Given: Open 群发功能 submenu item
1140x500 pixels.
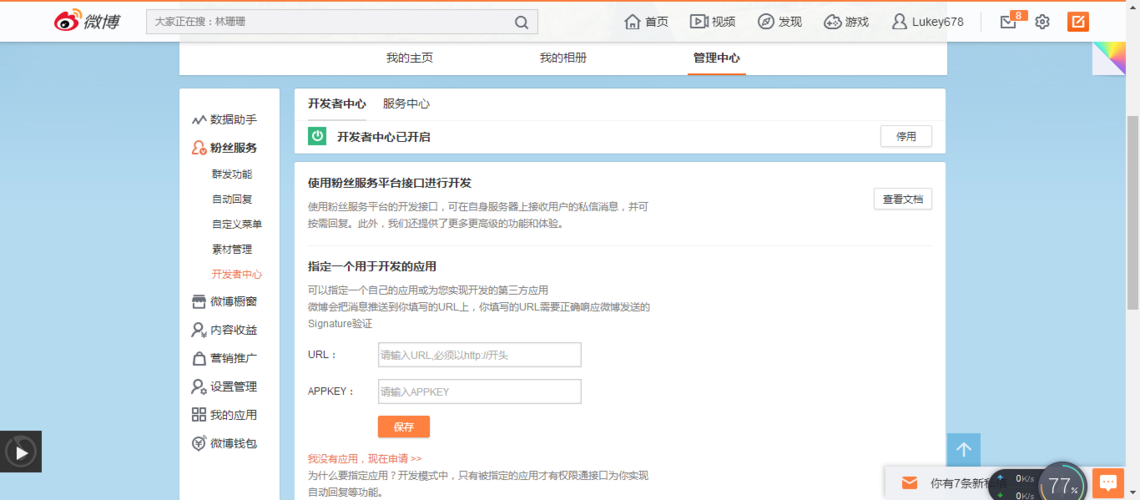Looking at the screenshot, I should click(232, 174).
